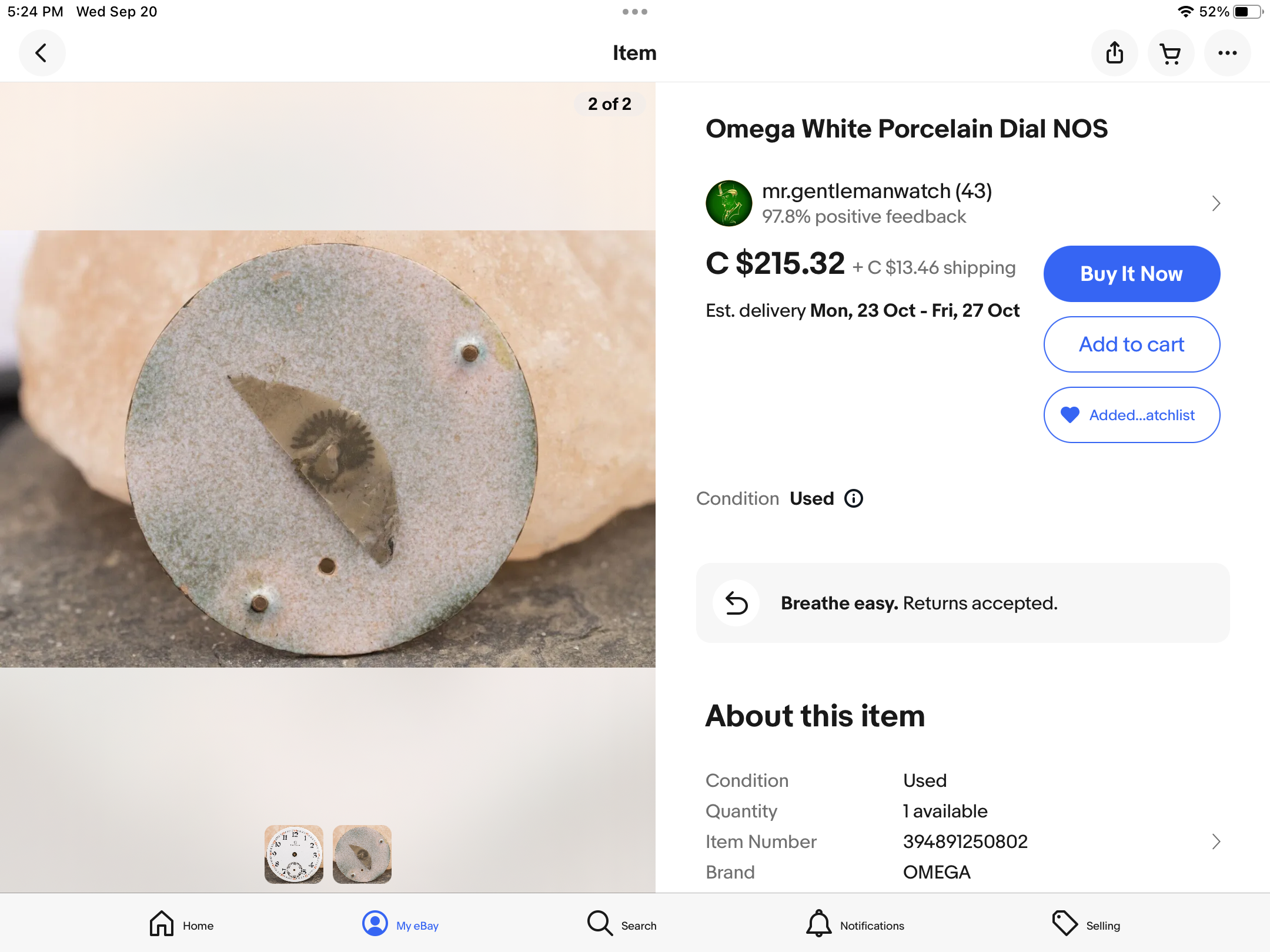Screen dimensions: 1270x952
Task: Tap the returns arrow icon
Action: tap(736, 603)
